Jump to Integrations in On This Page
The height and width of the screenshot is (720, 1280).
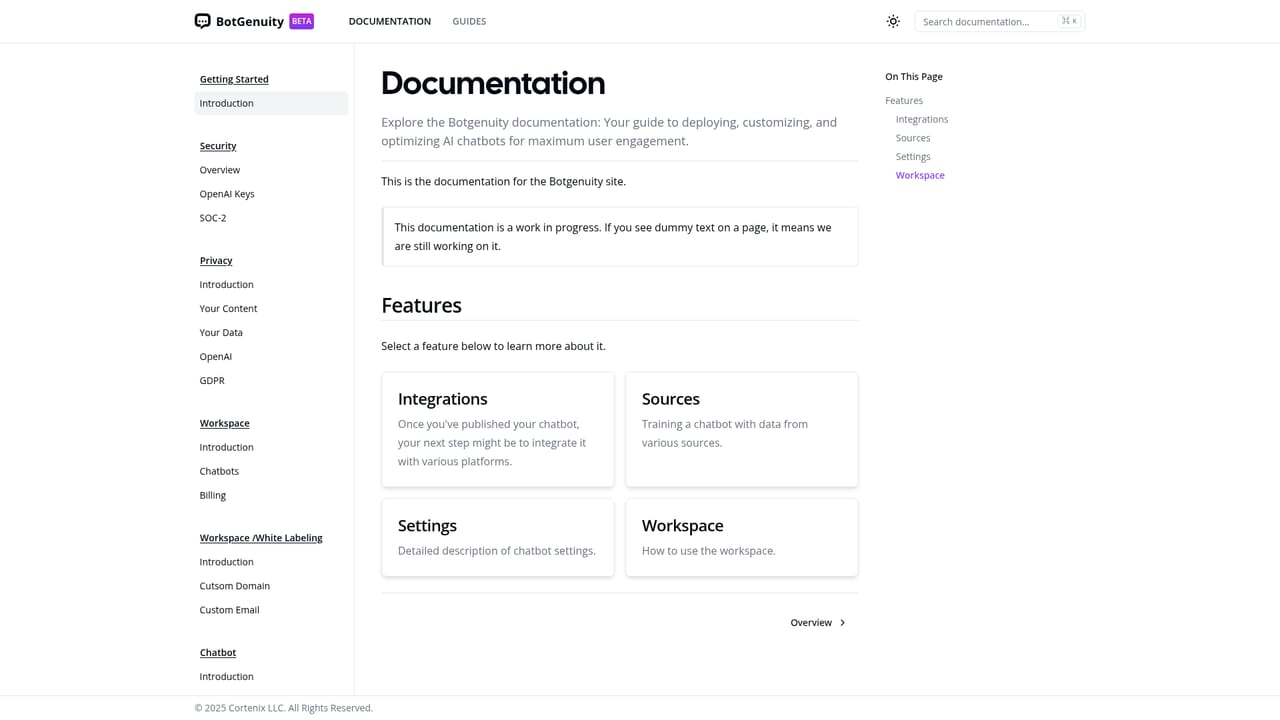922,120
